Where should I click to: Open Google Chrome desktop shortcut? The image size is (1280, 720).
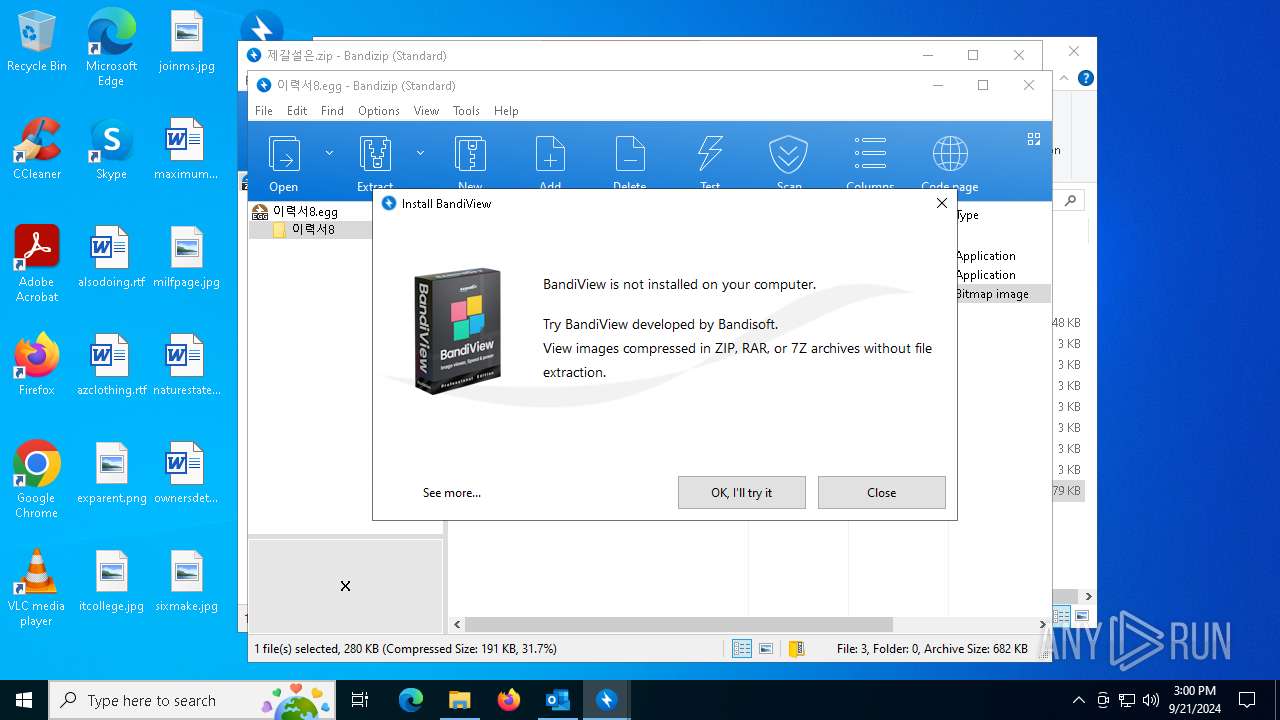37,480
